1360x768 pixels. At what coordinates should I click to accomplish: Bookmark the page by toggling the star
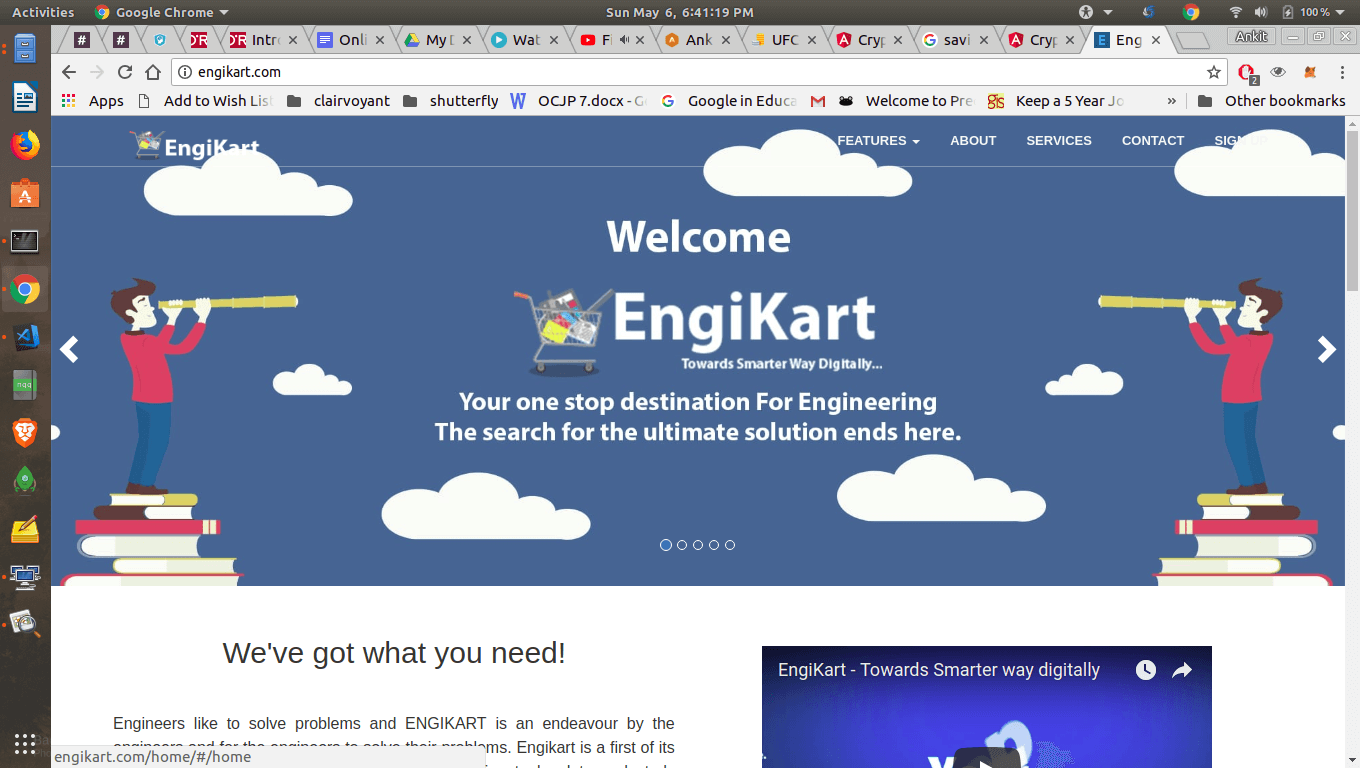[x=1213, y=71]
